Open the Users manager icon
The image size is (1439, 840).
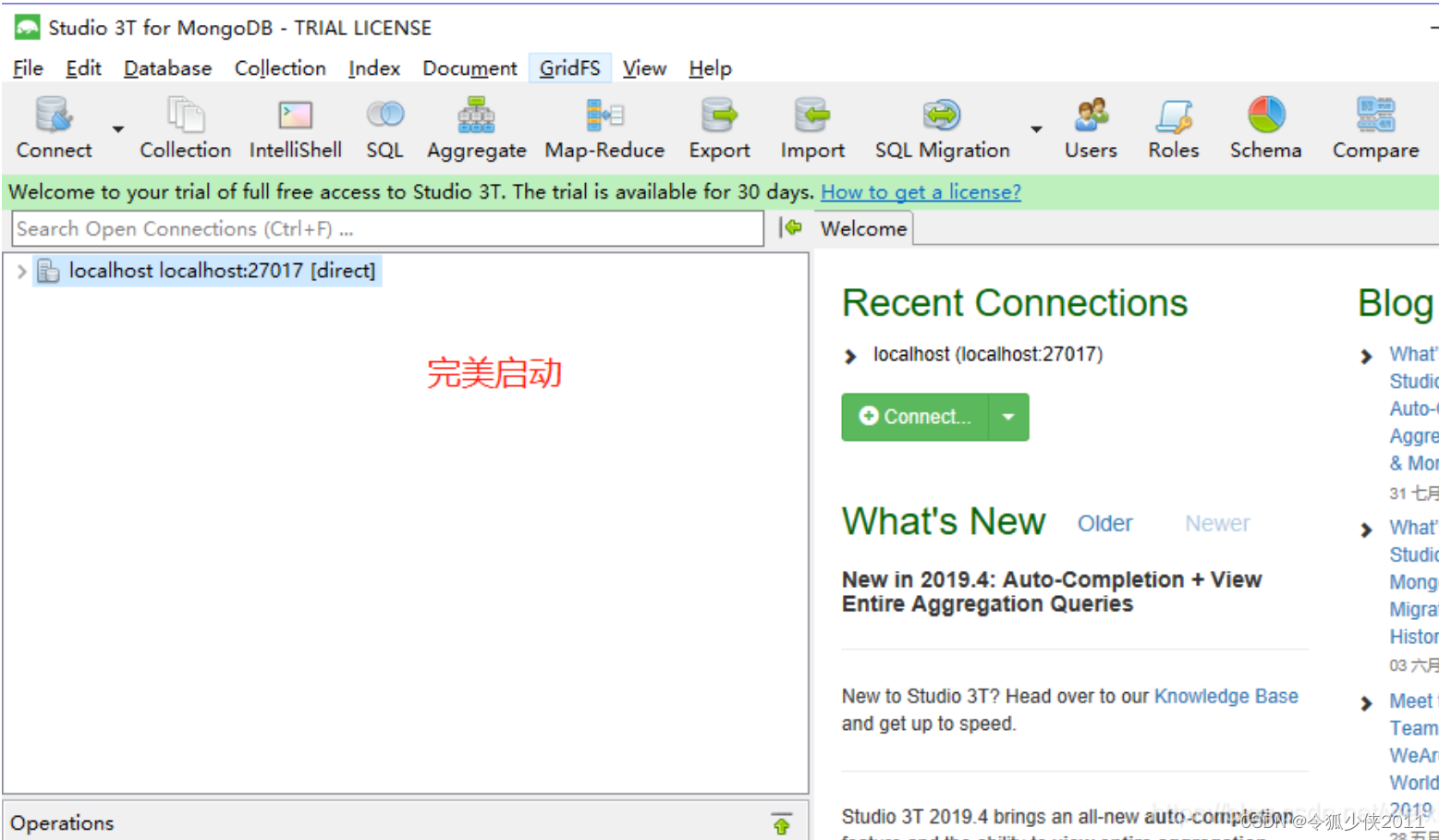coord(1091,116)
